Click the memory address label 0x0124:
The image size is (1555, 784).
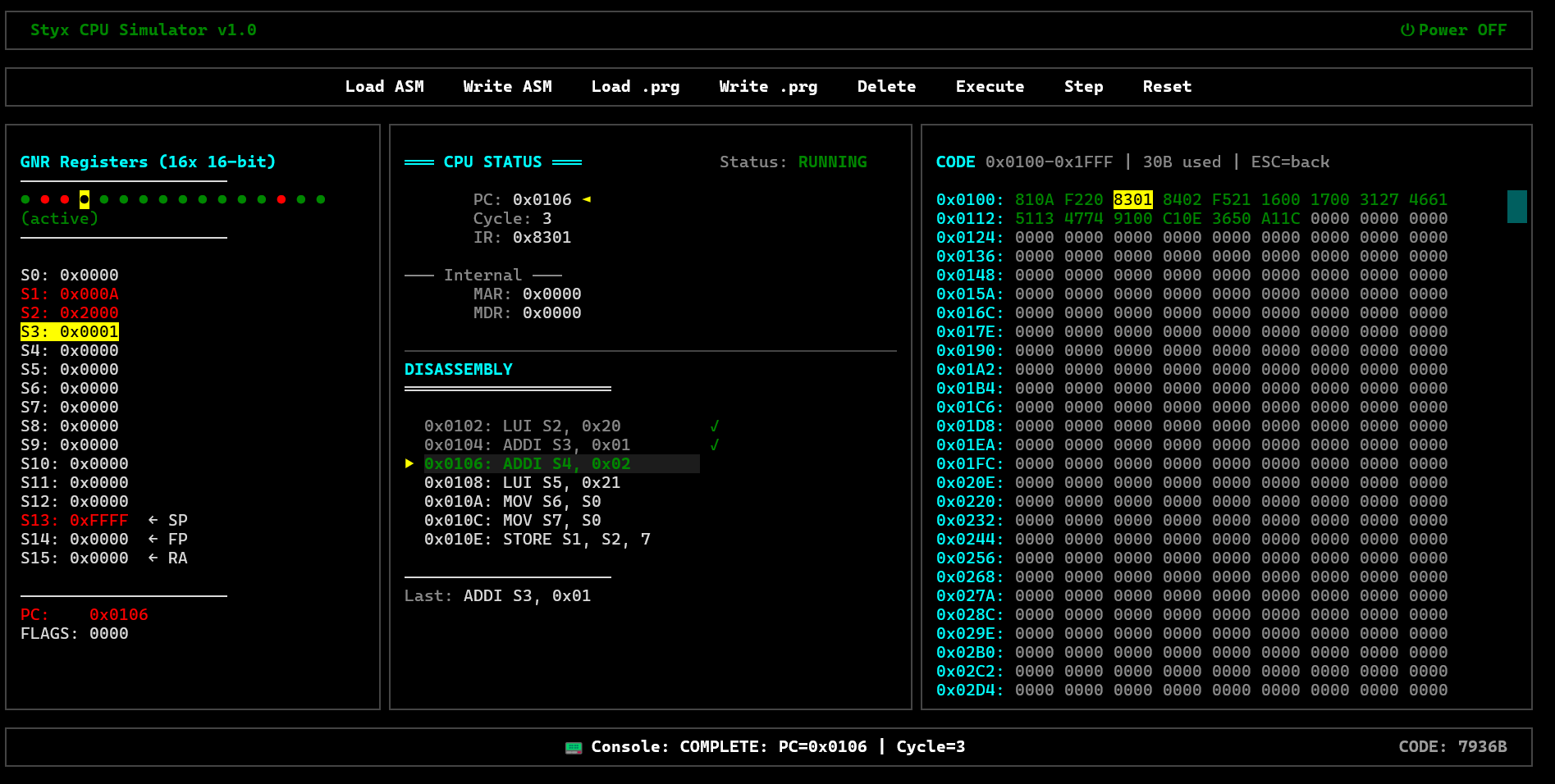(970, 237)
